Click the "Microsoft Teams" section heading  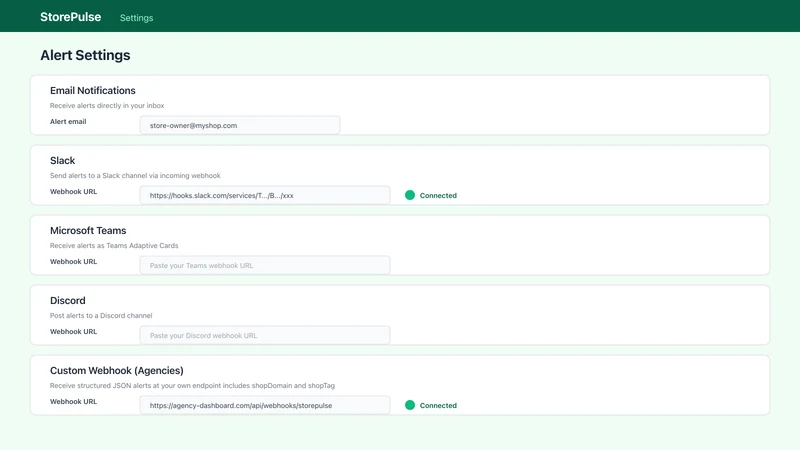88,230
